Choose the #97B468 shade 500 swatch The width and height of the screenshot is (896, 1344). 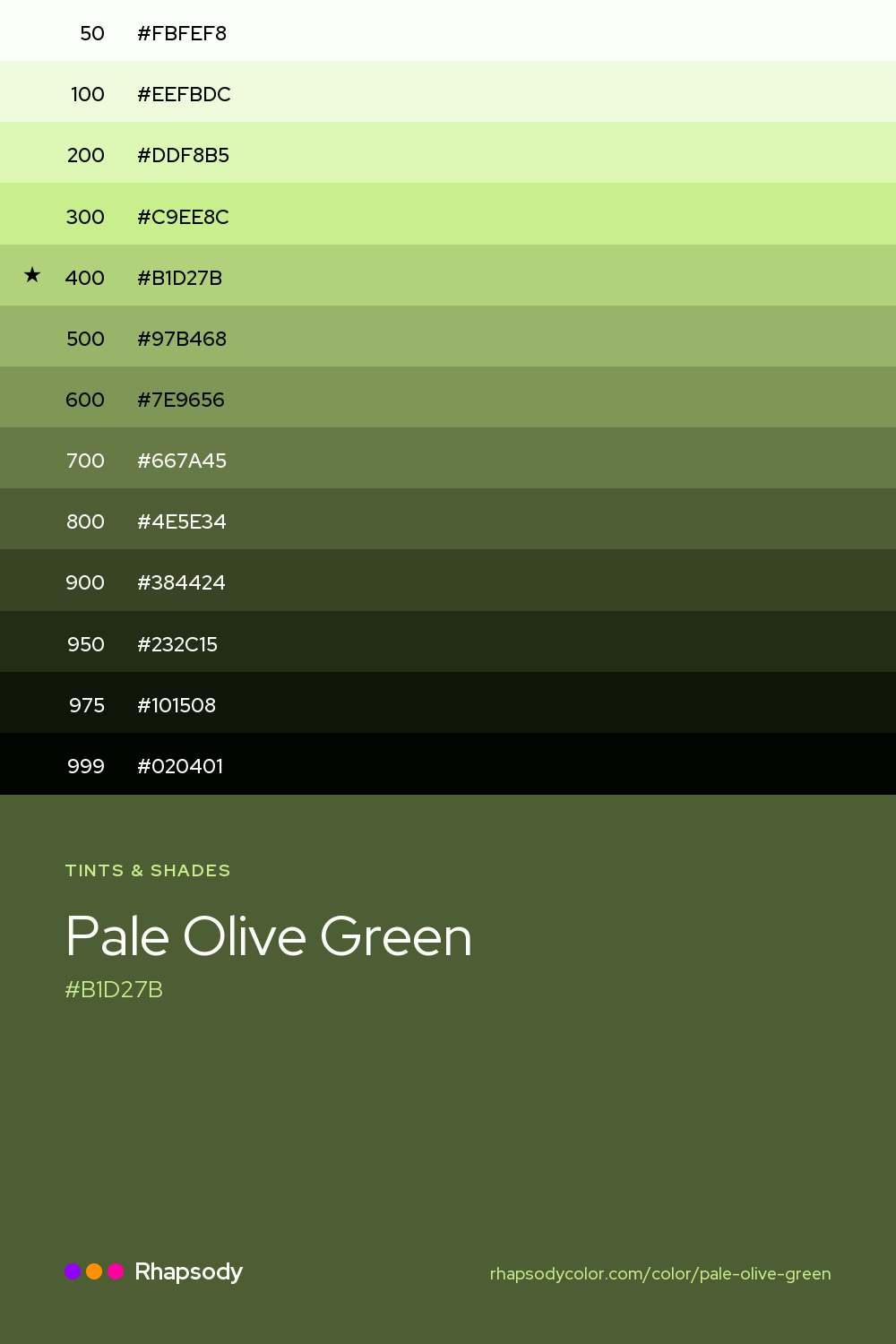pos(448,336)
